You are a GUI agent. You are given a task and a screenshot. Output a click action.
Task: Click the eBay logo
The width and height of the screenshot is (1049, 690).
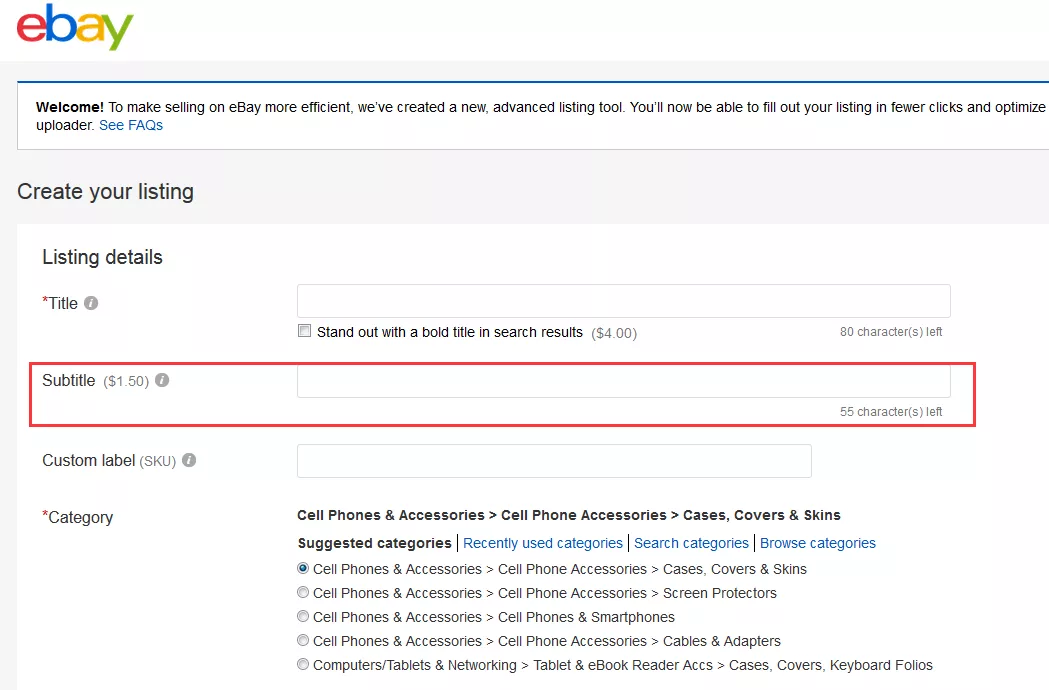[75, 27]
